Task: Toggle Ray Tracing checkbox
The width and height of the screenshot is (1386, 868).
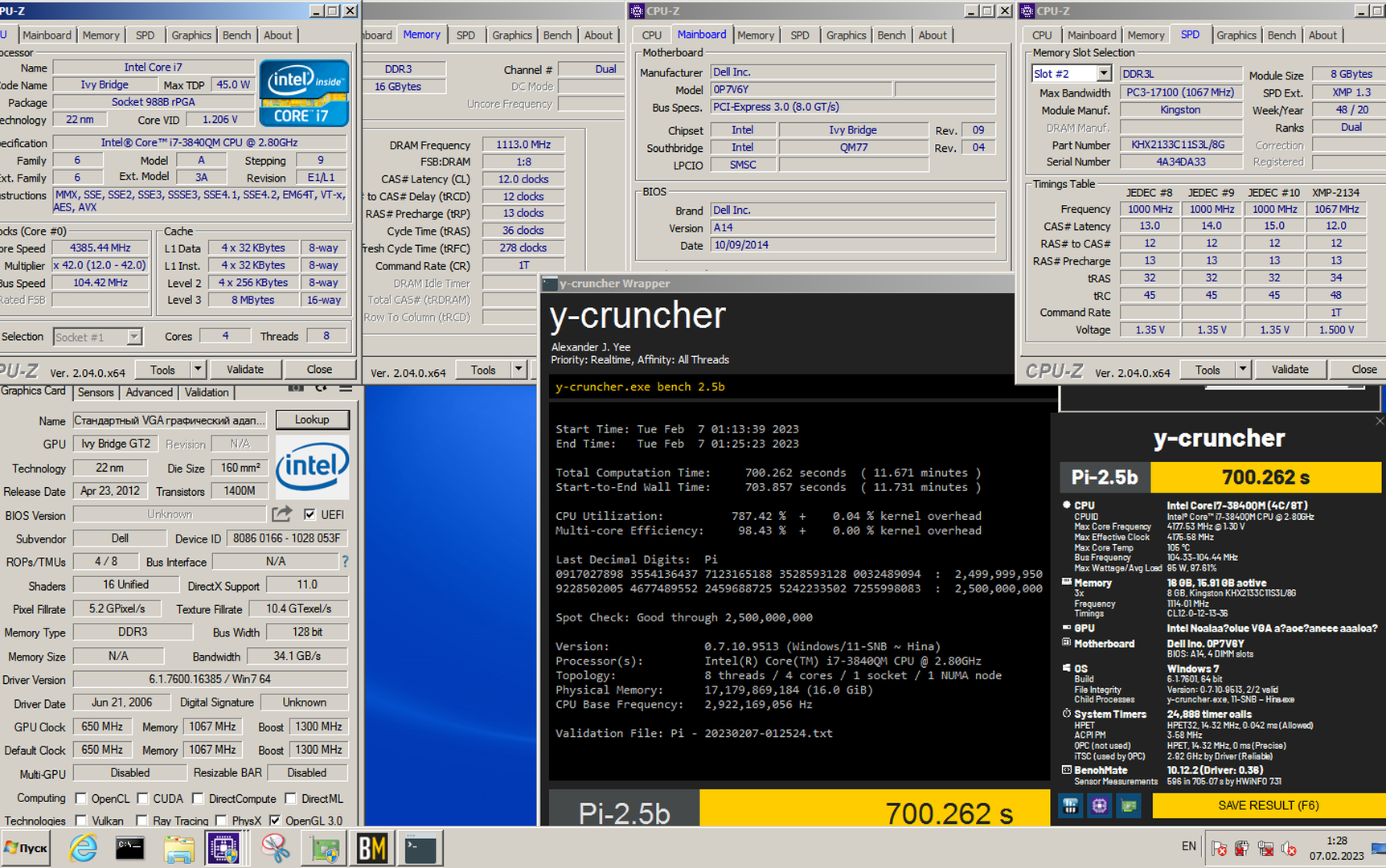Action: [x=142, y=821]
